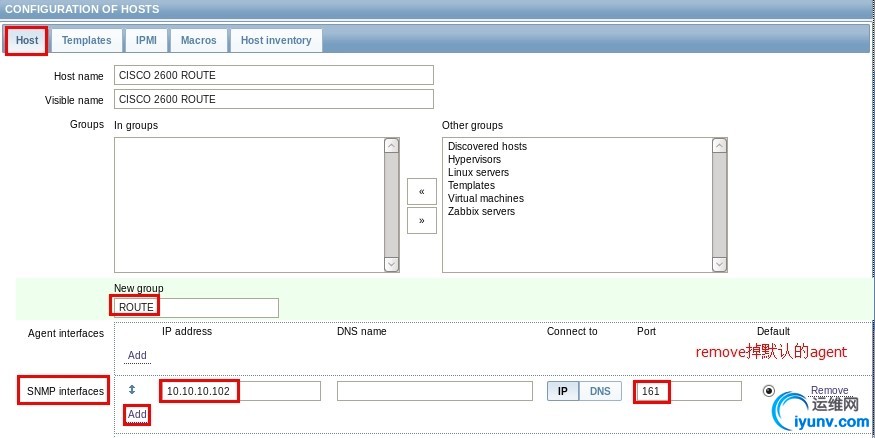
Task: Select Linux servers in Other groups
Action: (x=478, y=172)
